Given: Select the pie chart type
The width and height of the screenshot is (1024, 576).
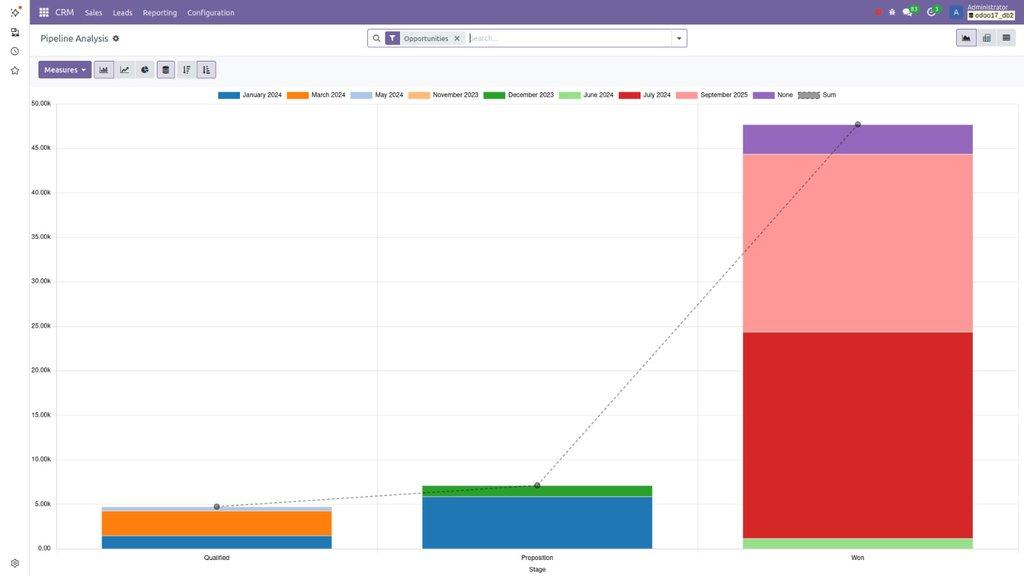Looking at the screenshot, I should 144,69.
